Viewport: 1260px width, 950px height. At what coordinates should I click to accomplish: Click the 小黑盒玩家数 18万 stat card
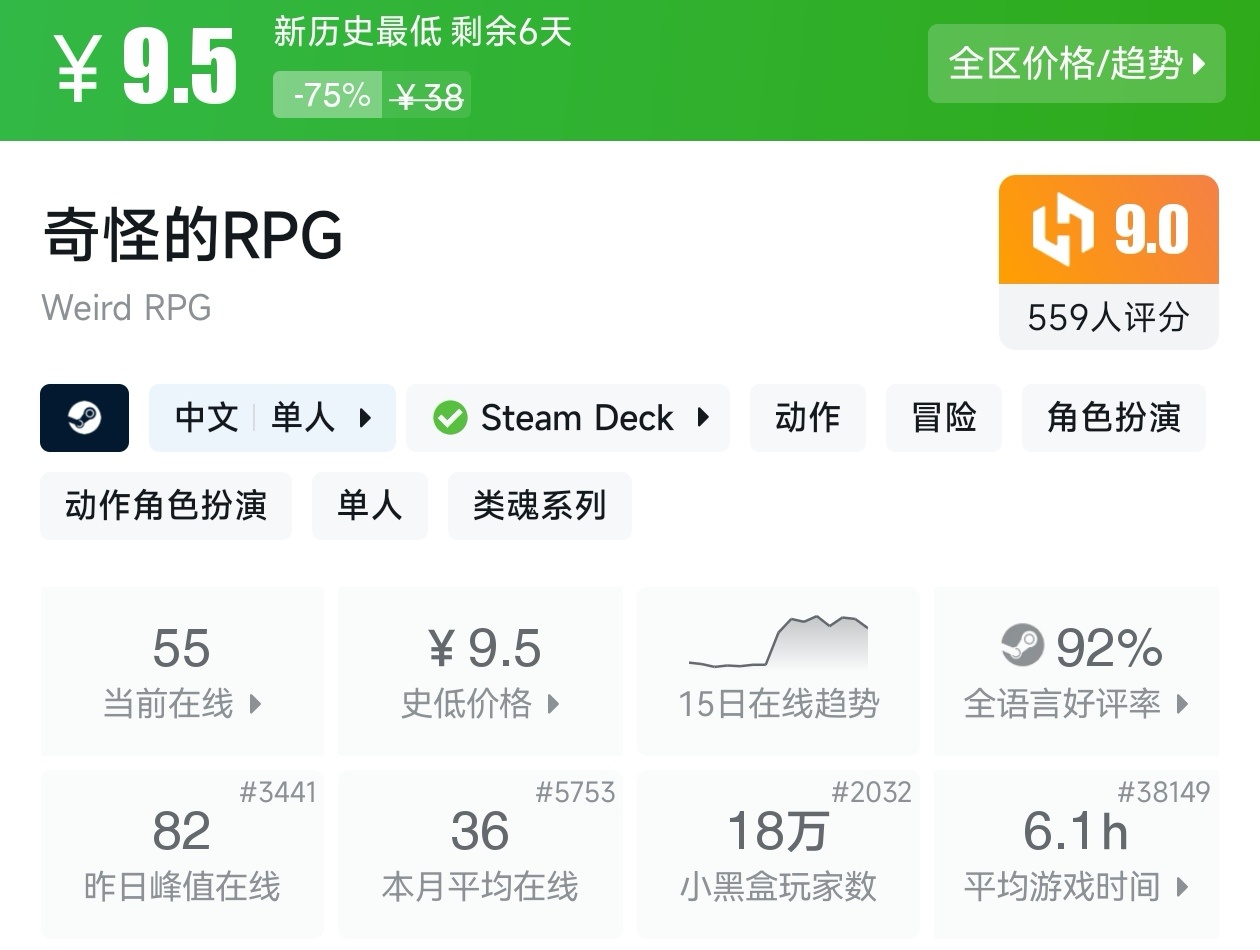tap(778, 854)
